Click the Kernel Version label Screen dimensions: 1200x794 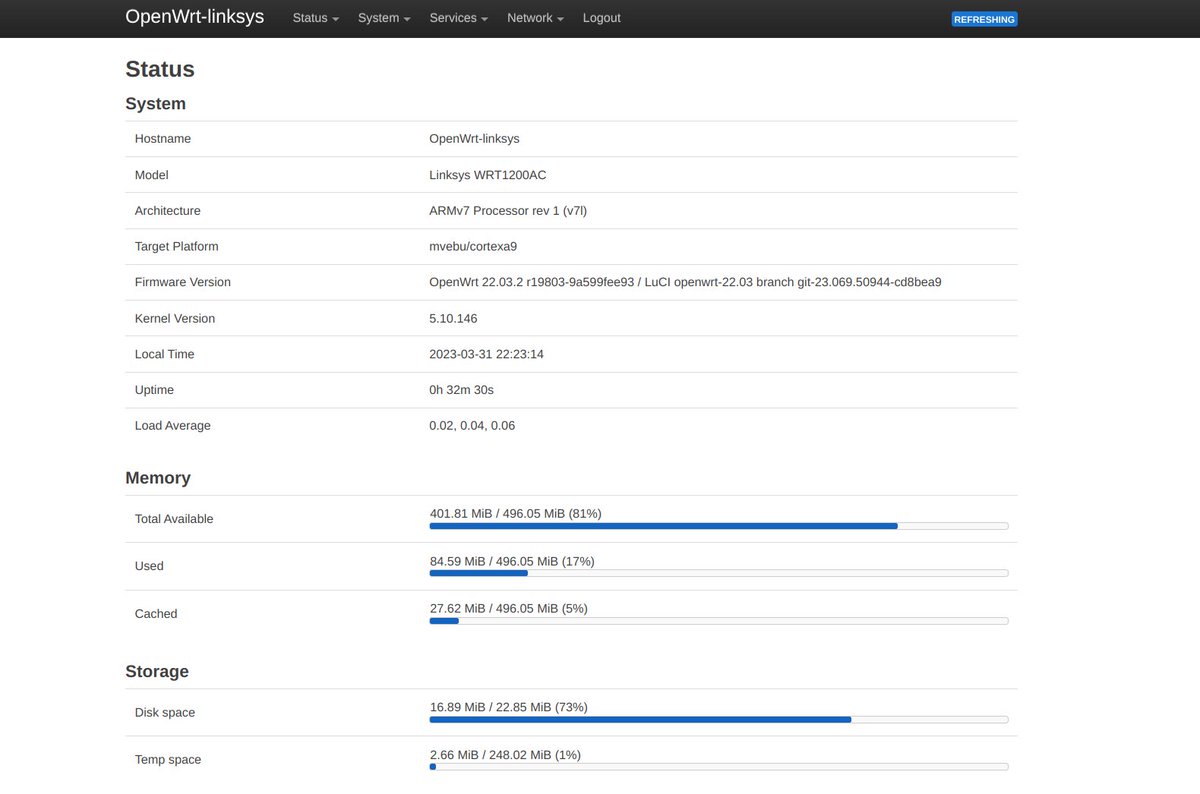coord(175,318)
